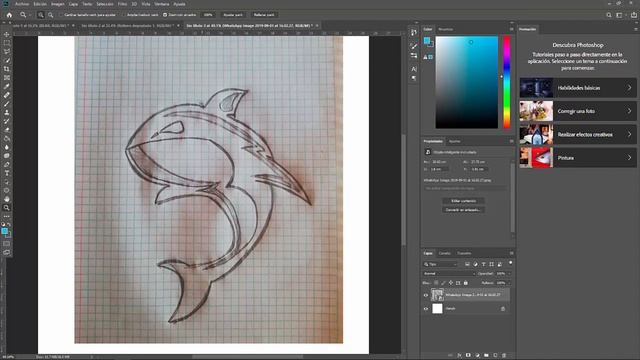Expand the Pintura tutorial chevron
This screenshot has height=360, width=640.
point(629,158)
